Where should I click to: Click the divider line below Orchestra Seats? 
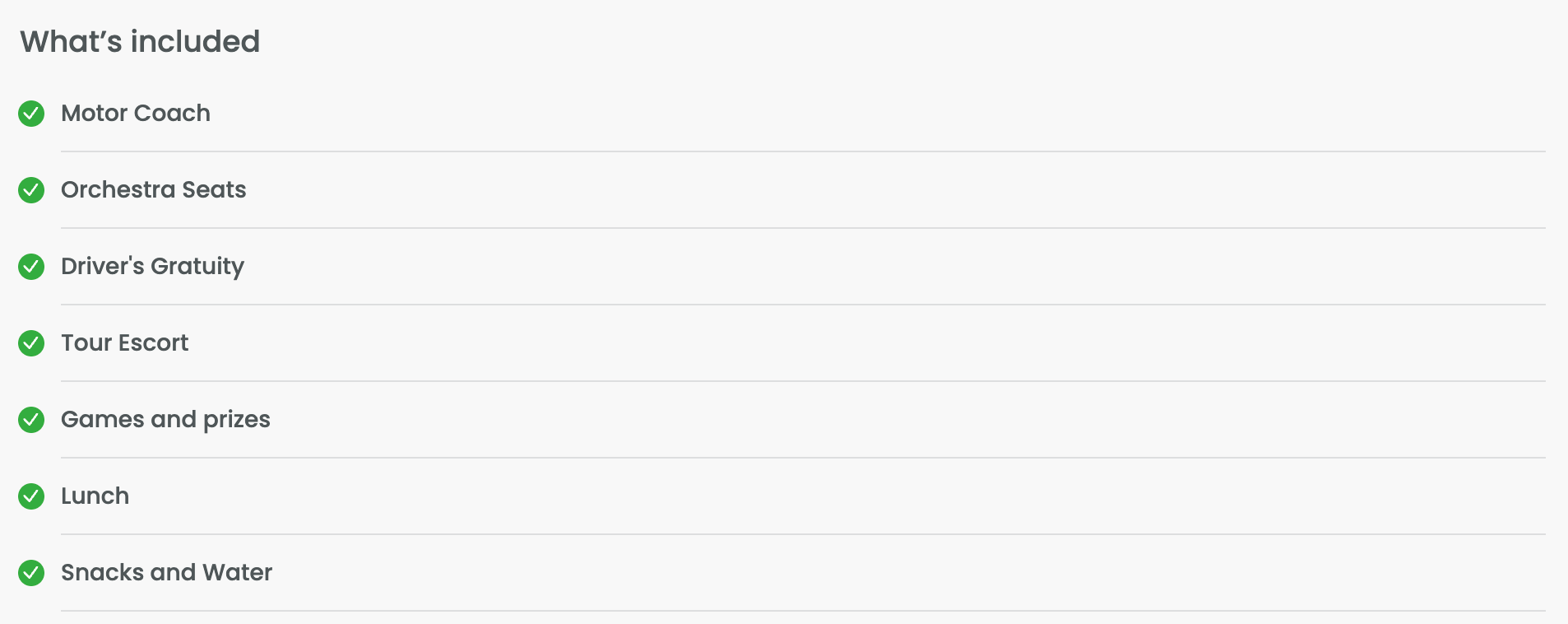tap(803, 228)
